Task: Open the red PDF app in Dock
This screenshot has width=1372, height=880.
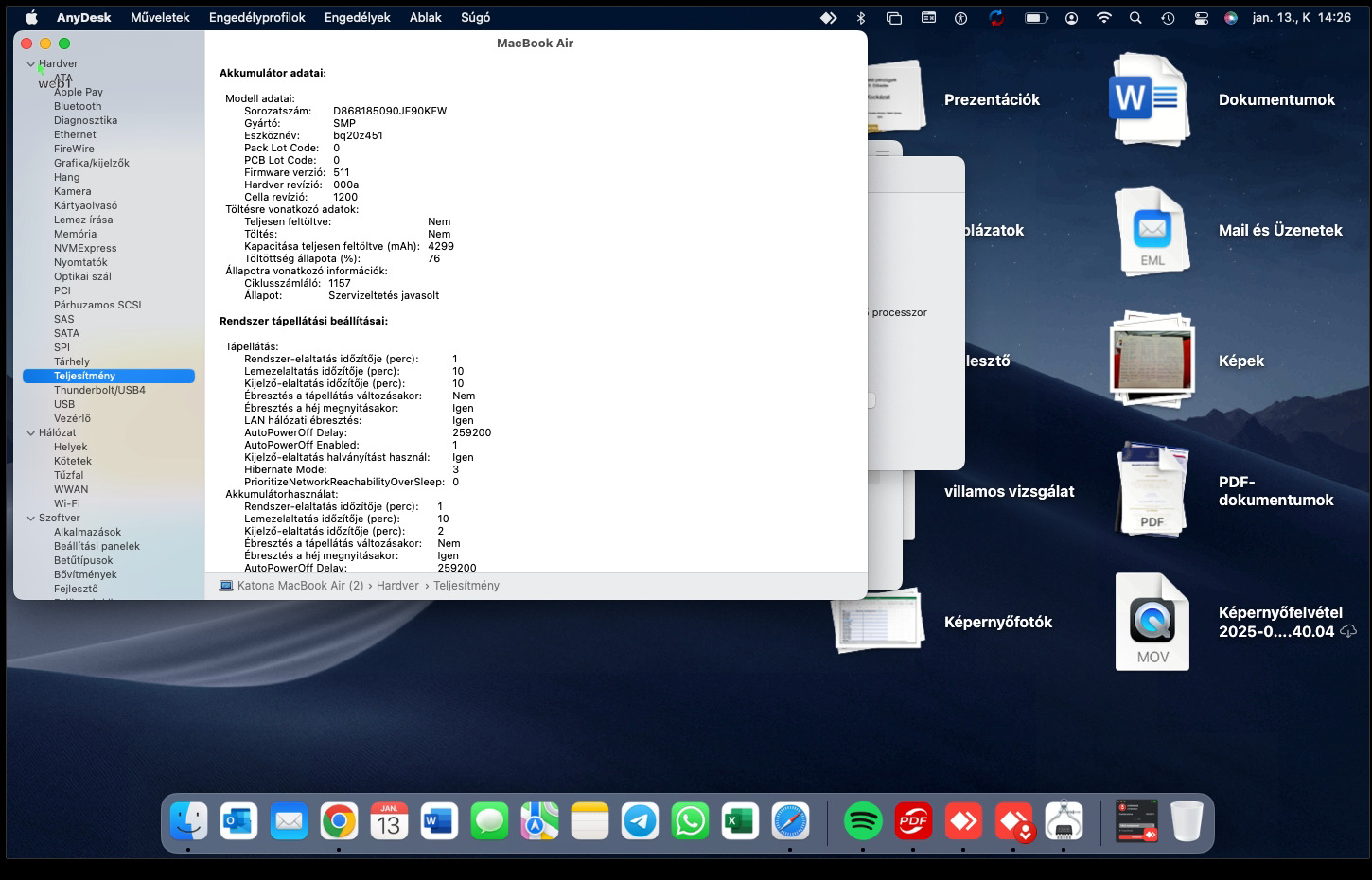Action: [x=913, y=820]
